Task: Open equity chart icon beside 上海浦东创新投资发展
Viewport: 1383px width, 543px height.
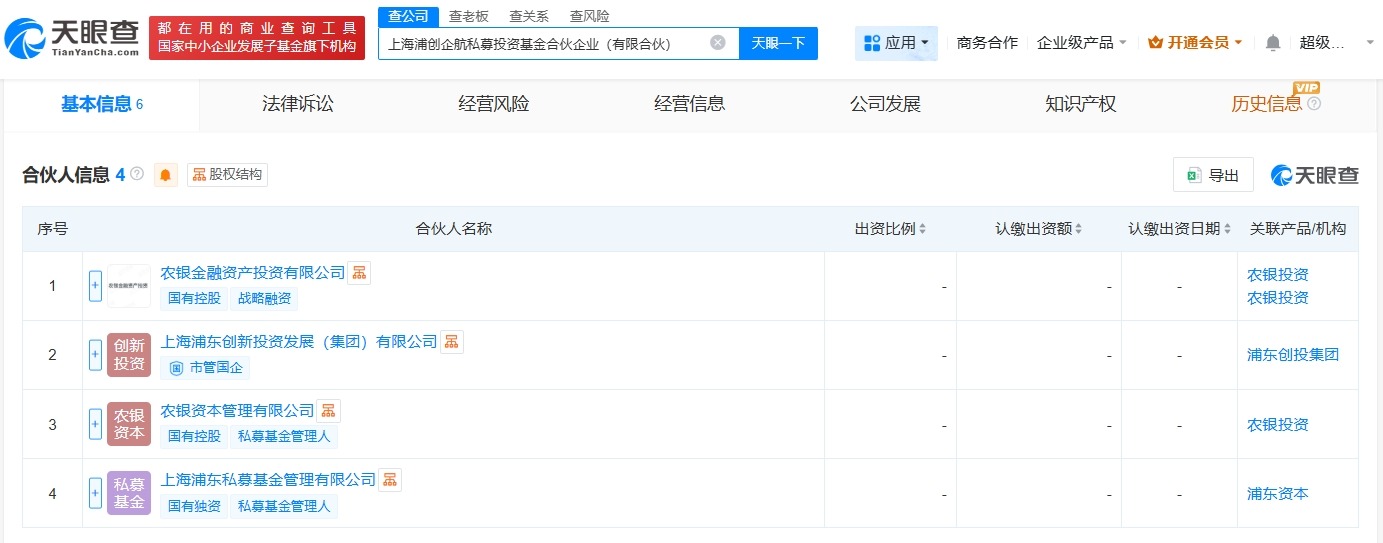Action: (452, 342)
